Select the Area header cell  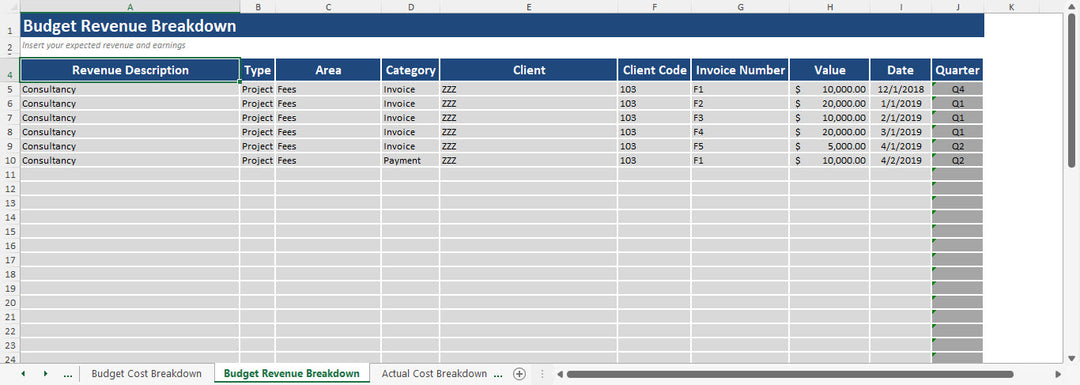coord(328,70)
